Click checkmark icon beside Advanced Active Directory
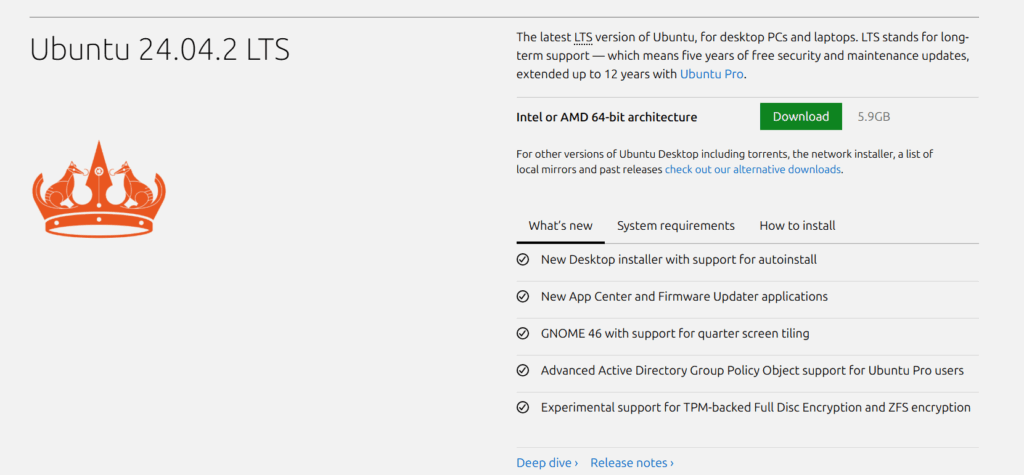The width and height of the screenshot is (1024, 475). click(522, 370)
